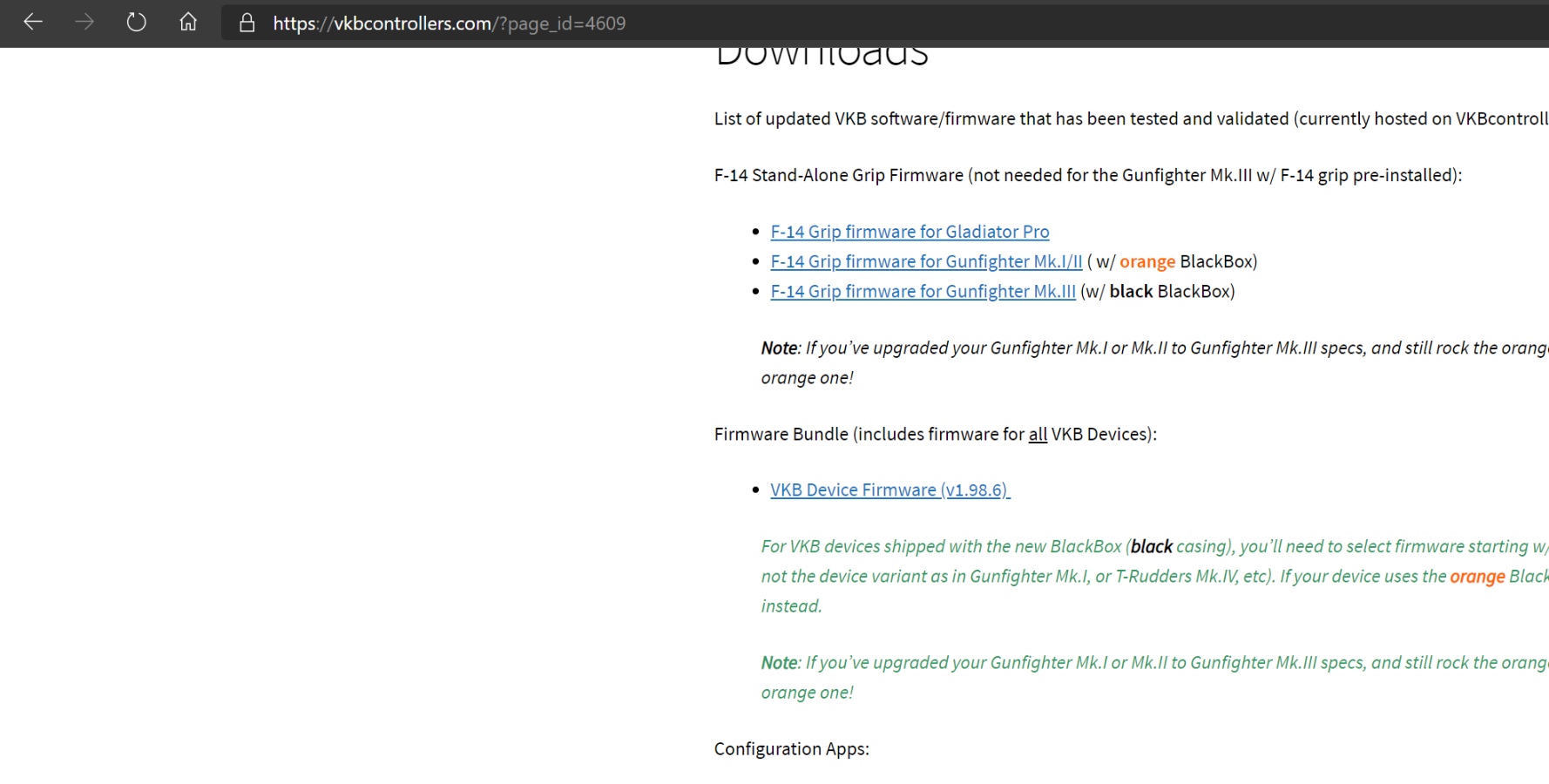The height and width of the screenshot is (784, 1549).
Task: Download VKB Device Firmware (v1.98.6) bundle
Action: [889, 490]
